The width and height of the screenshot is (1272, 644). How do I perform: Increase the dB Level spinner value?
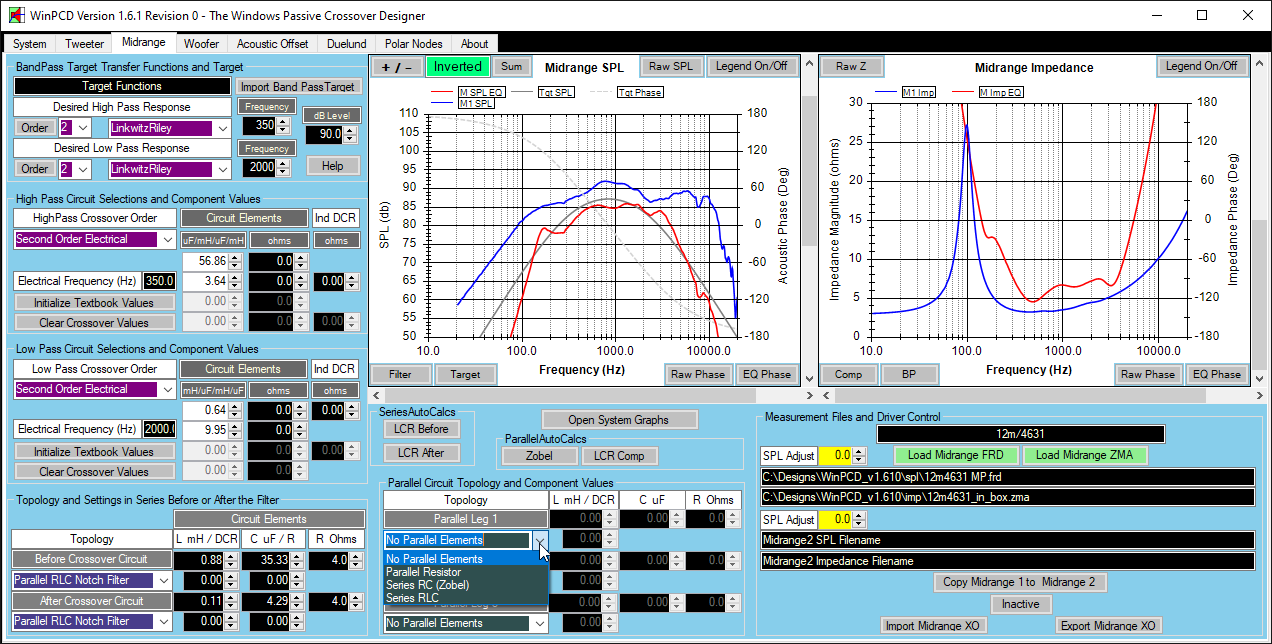tap(349, 129)
